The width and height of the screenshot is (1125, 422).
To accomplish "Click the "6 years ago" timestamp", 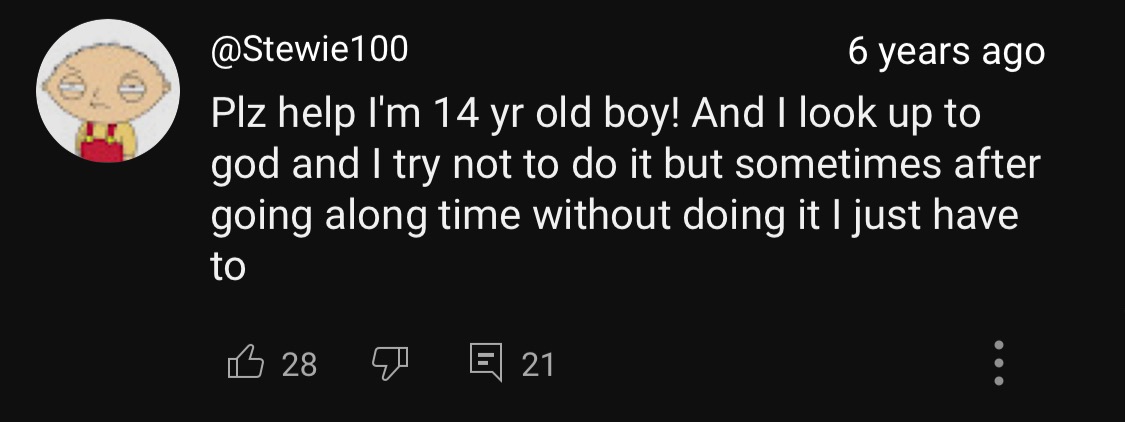I will (x=945, y=51).
